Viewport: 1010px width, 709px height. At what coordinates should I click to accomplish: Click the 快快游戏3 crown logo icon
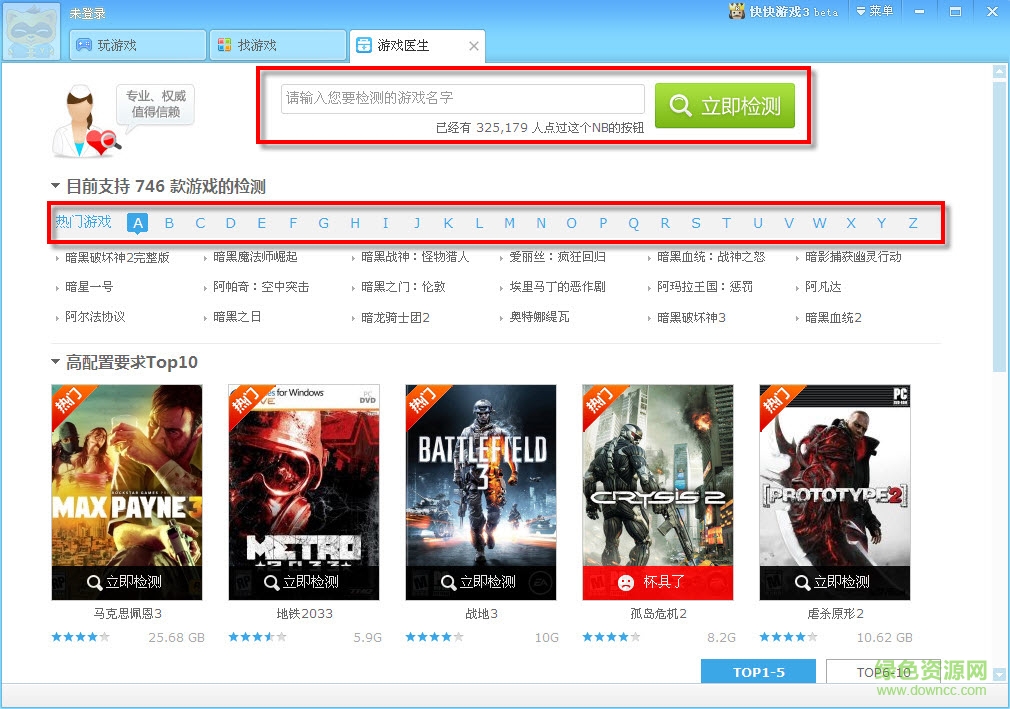coord(737,11)
